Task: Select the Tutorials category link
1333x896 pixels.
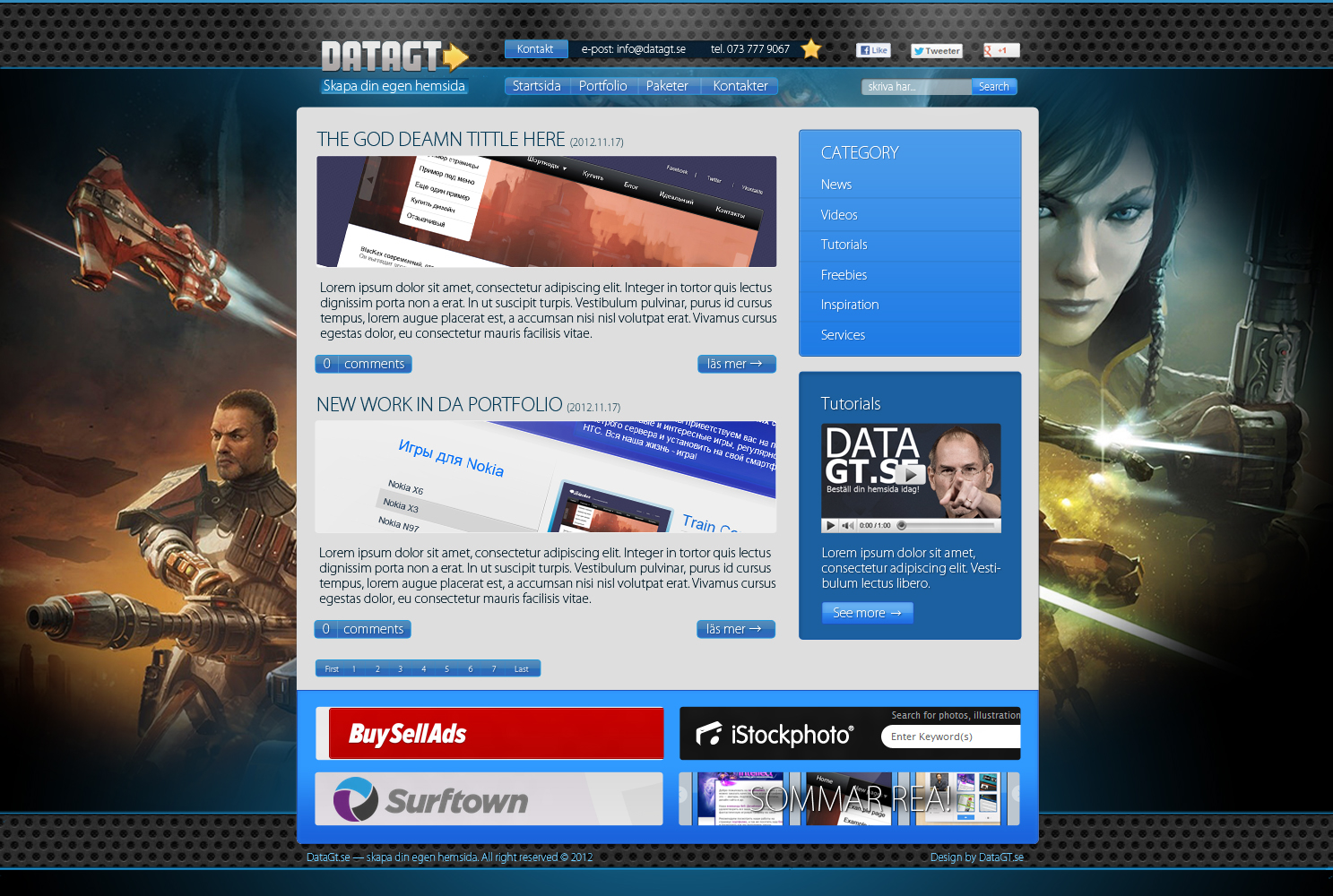Action: coord(844,245)
